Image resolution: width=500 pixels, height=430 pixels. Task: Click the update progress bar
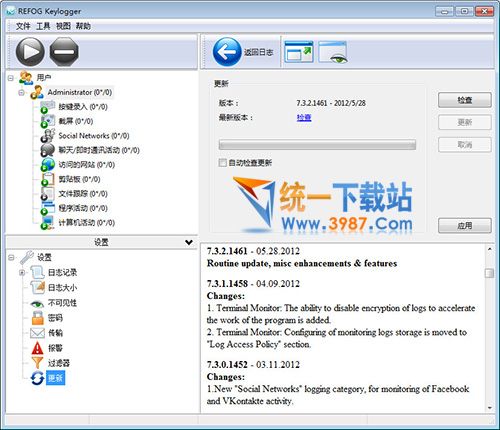[317, 145]
